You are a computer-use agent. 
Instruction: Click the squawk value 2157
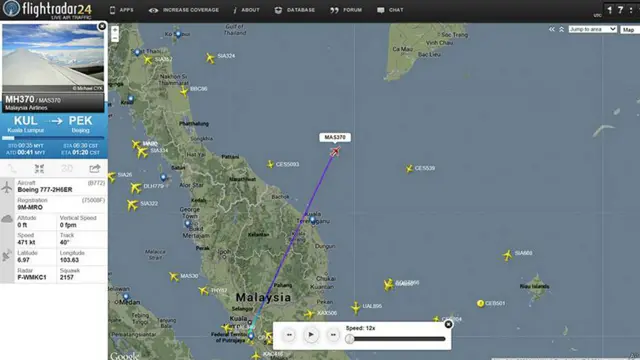[67, 278]
